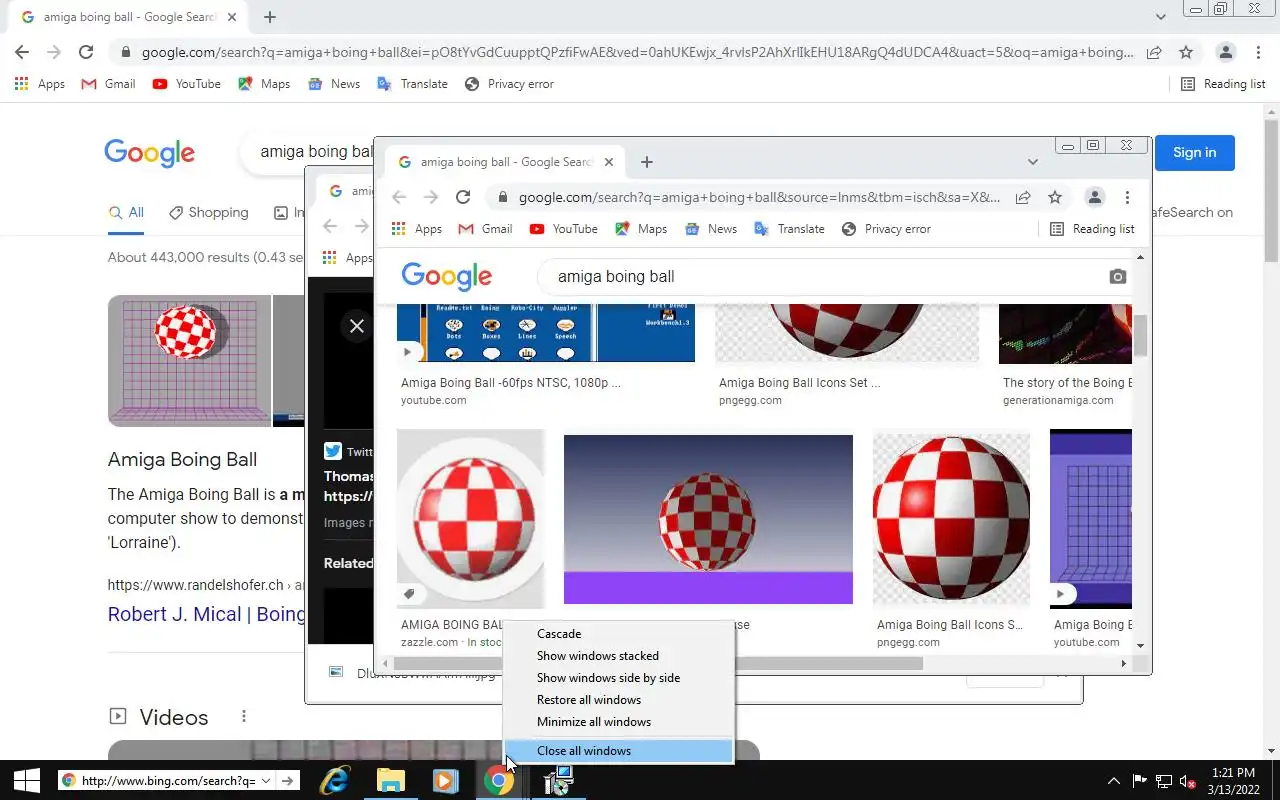The width and height of the screenshot is (1280, 800).
Task: Open Robert J. Mical result link
Action: coord(207,614)
